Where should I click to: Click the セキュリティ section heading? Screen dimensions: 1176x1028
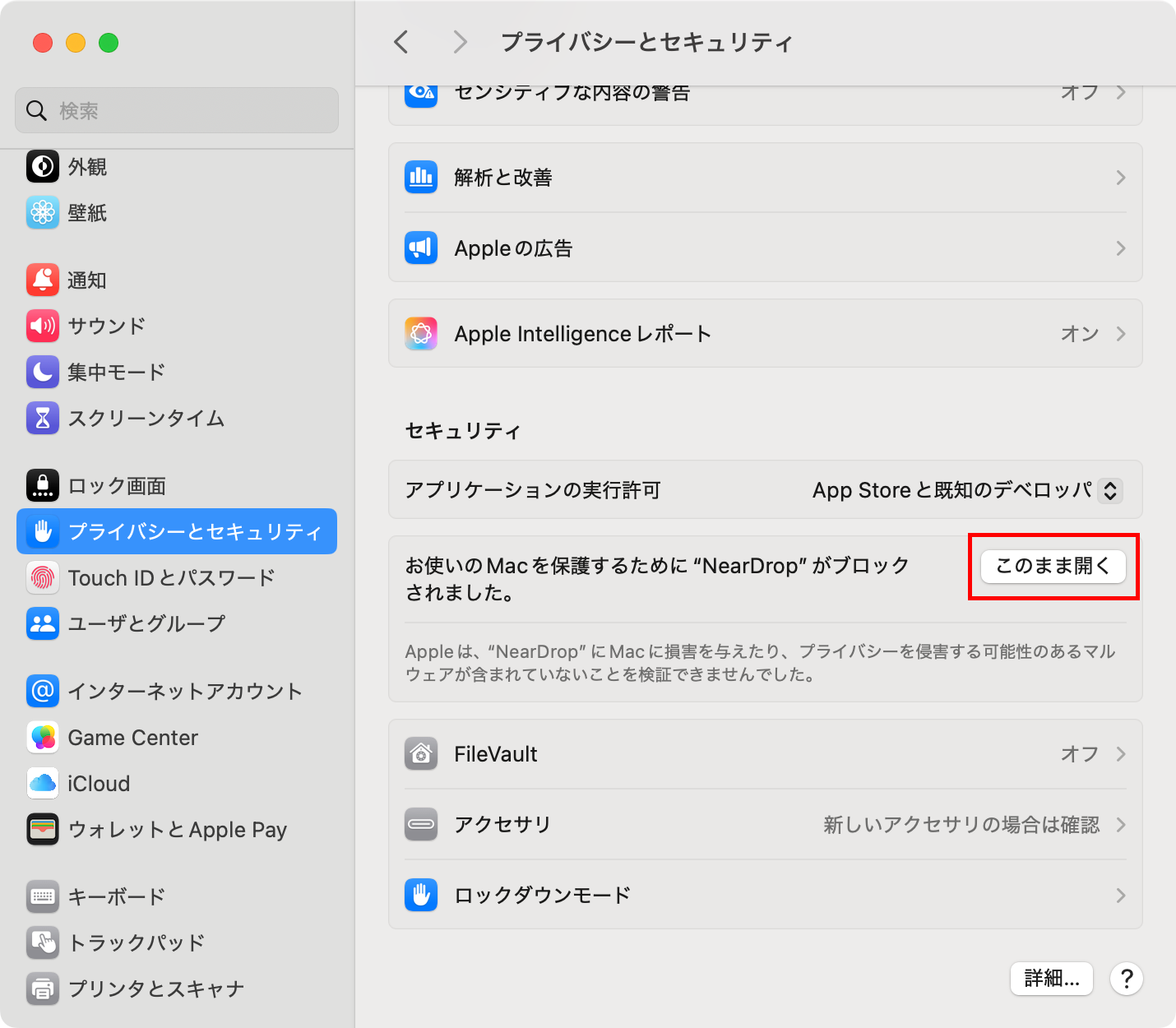[x=463, y=431]
